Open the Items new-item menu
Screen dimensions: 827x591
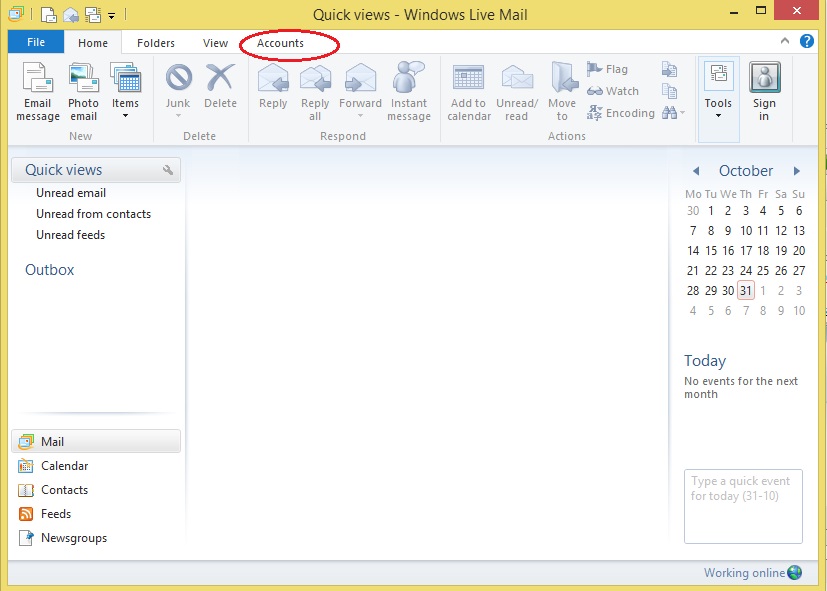[x=125, y=91]
